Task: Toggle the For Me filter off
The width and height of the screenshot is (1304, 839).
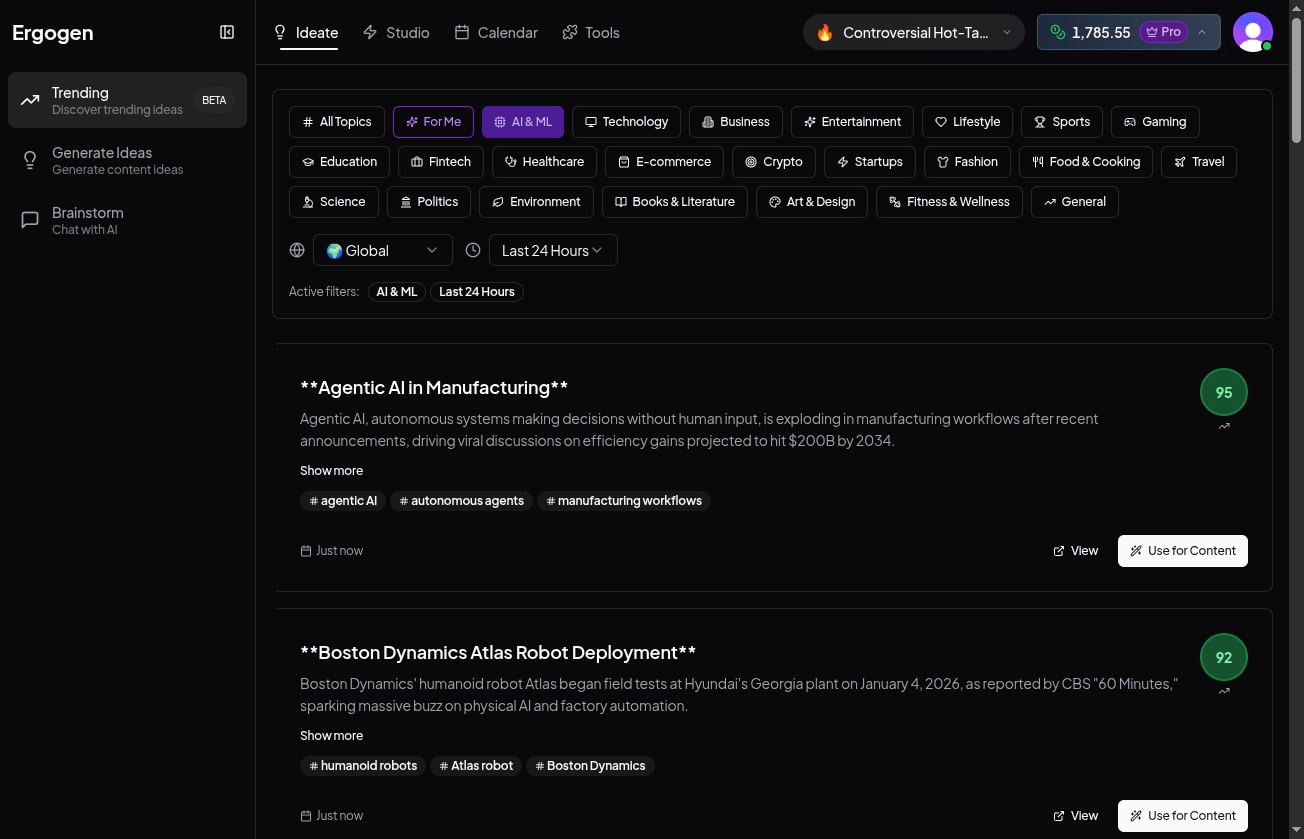Action: [x=433, y=121]
